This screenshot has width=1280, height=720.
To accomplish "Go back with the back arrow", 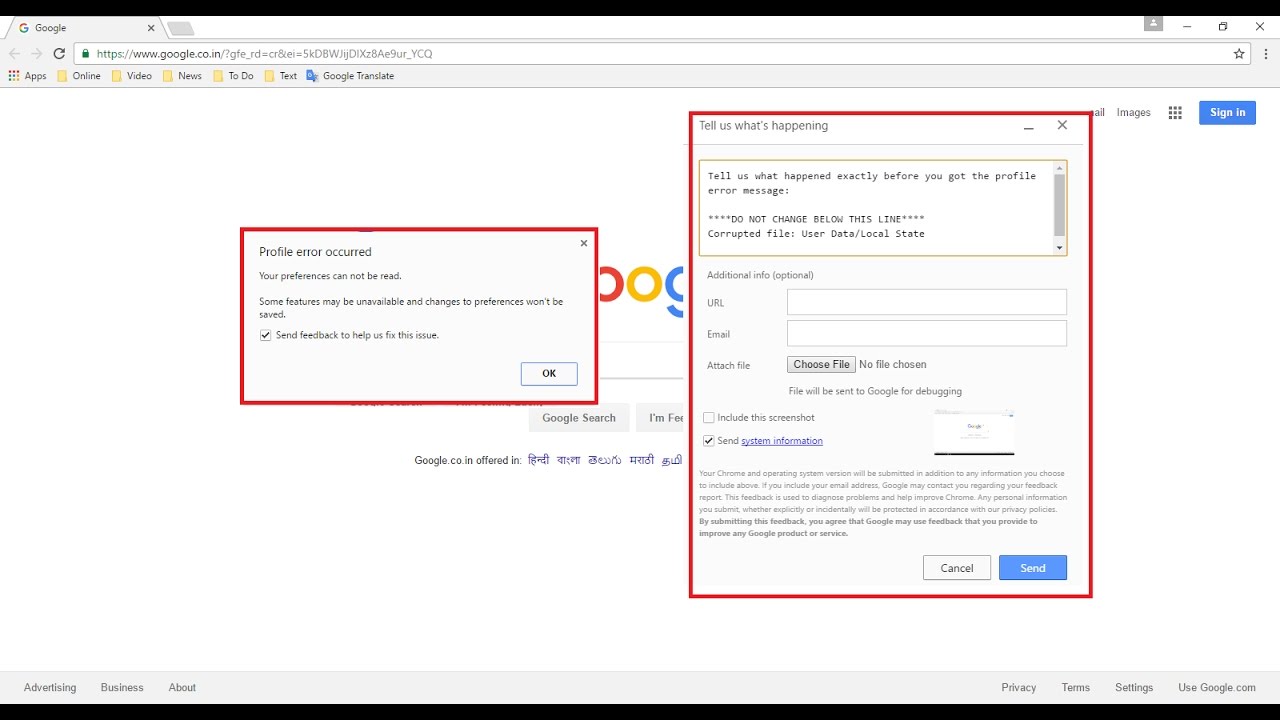I will 14,54.
